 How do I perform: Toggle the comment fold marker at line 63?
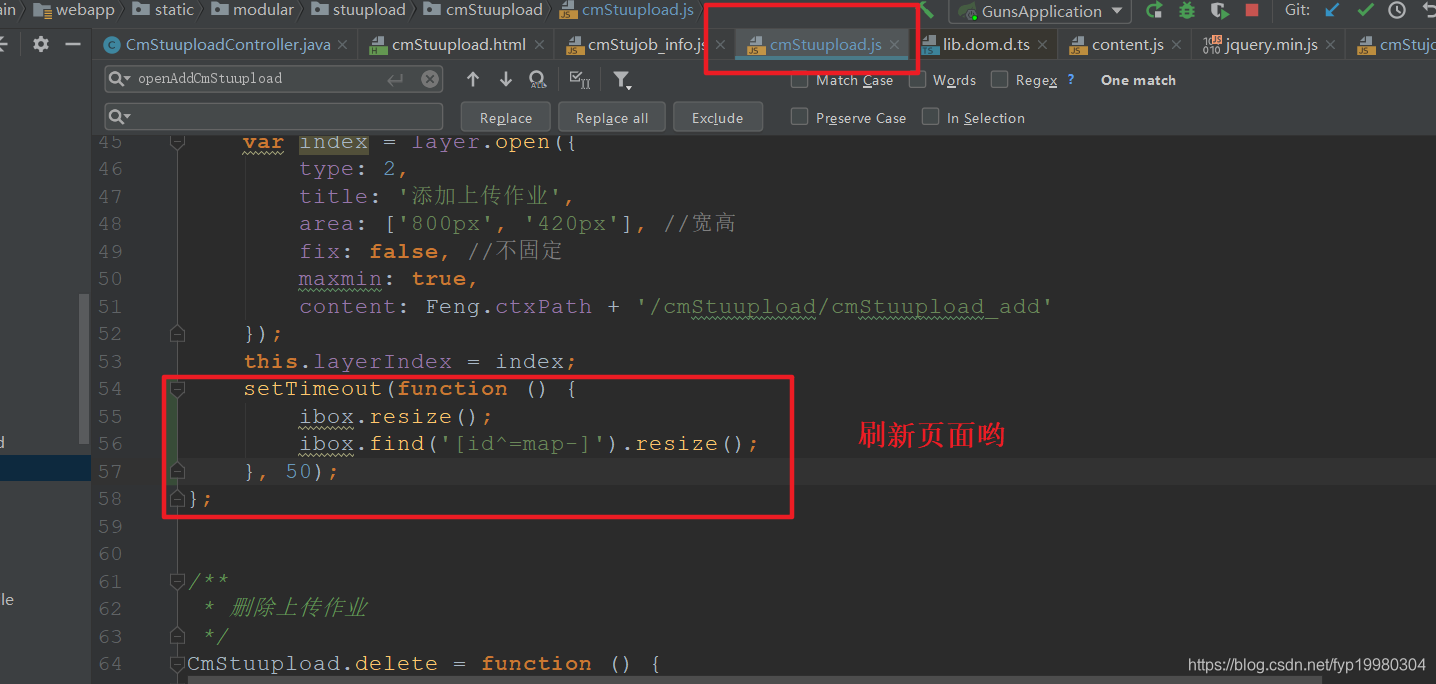point(177,636)
